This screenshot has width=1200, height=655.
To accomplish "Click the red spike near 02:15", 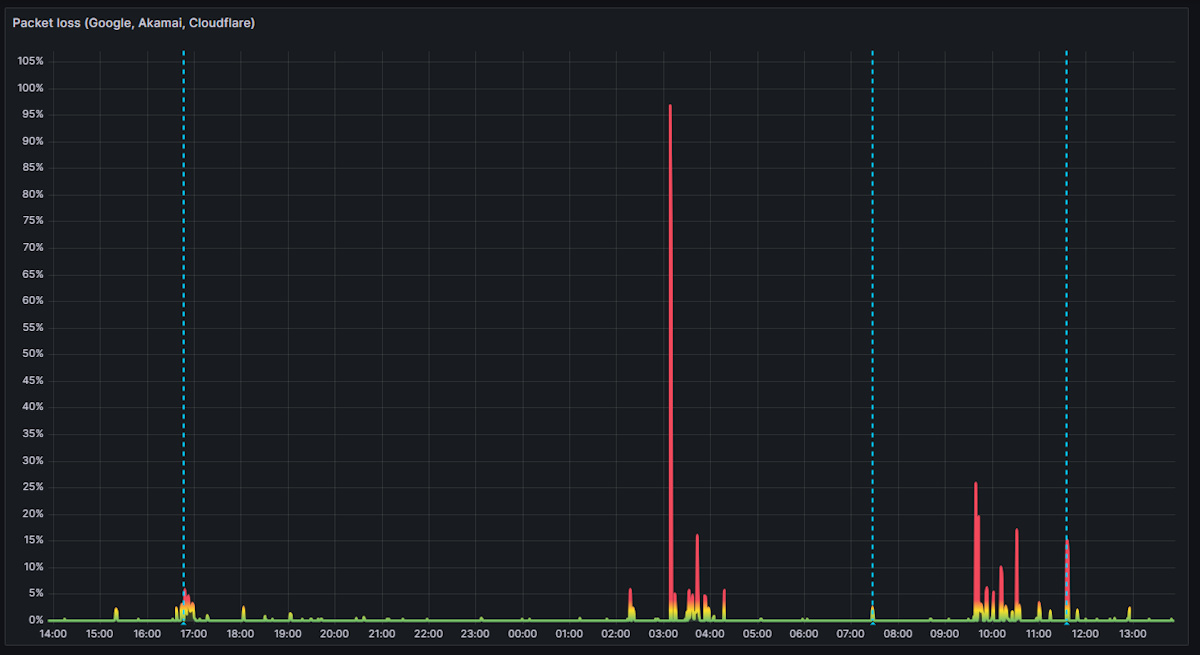I will click(630, 591).
